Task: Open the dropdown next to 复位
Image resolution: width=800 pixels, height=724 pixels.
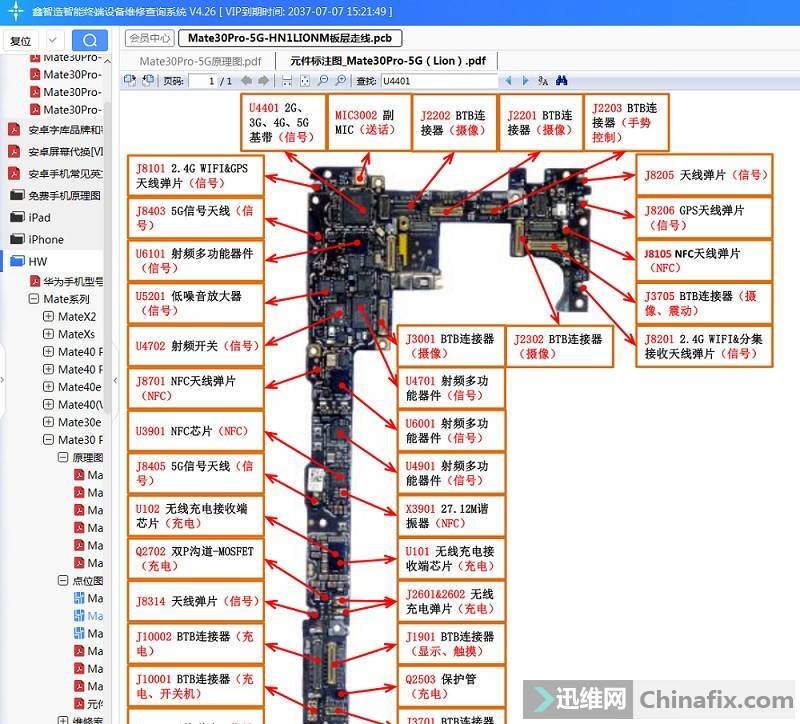Action: coord(53,41)
